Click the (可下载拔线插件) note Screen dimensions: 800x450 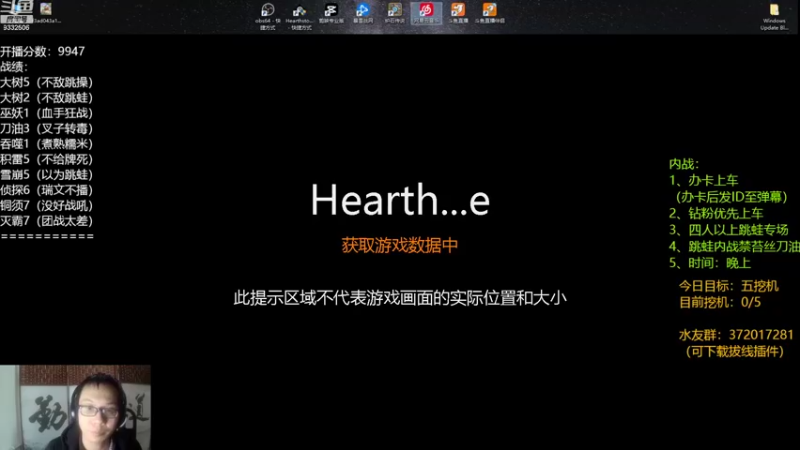click(735, 352)
